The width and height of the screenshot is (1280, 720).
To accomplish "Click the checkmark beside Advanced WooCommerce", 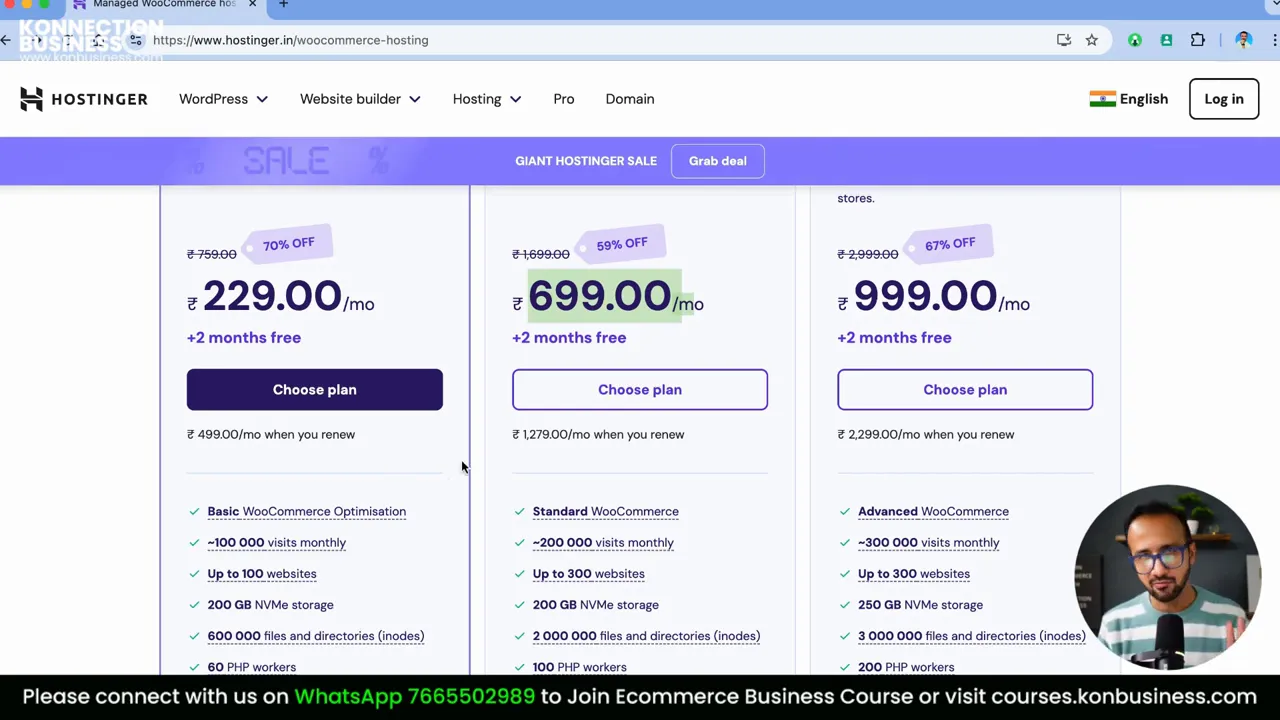I will tap(844, 511).
